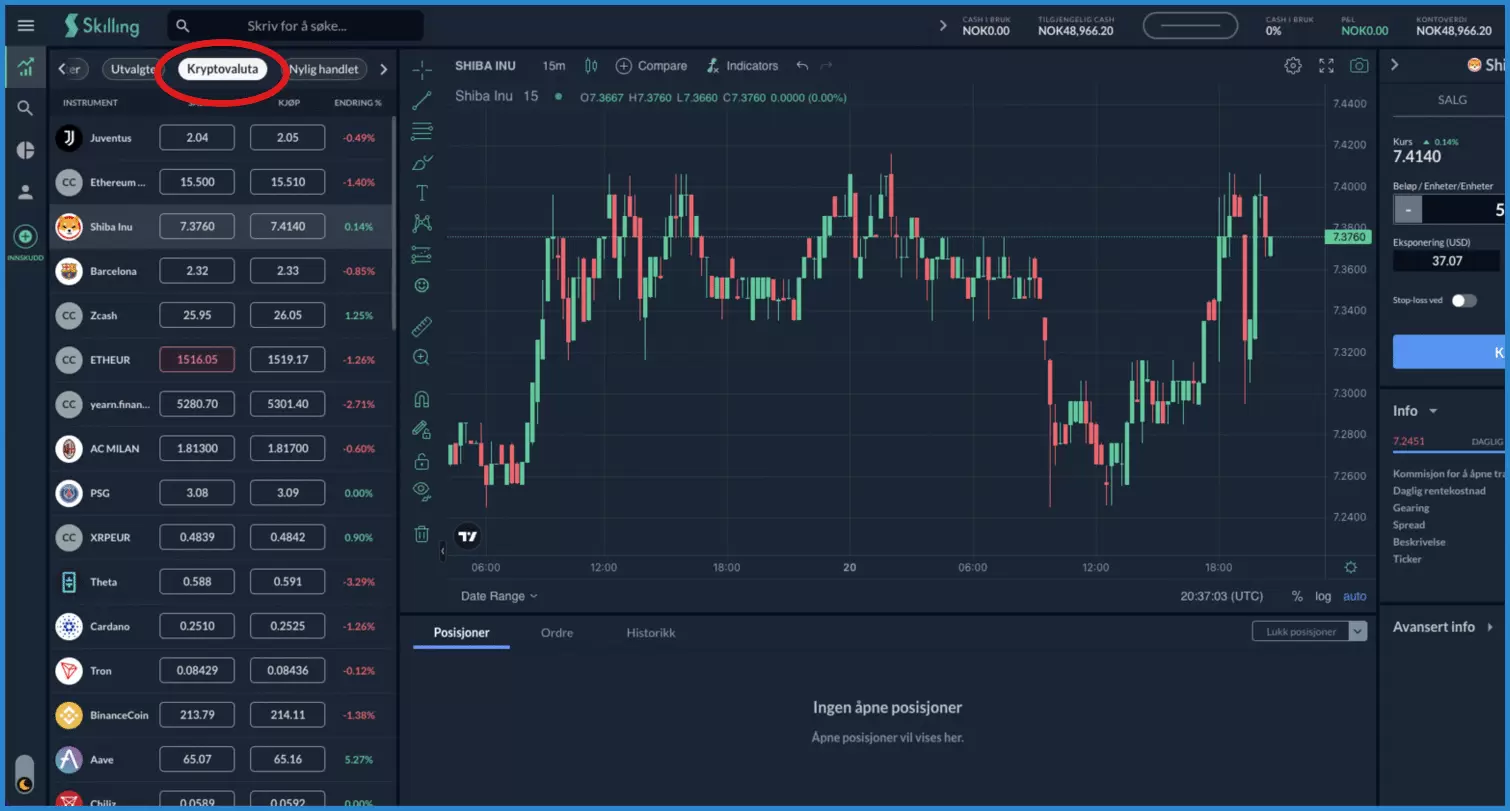Expand the Date Range dropdown
Screen dimensions: 1510x811
tap(499, 596)
